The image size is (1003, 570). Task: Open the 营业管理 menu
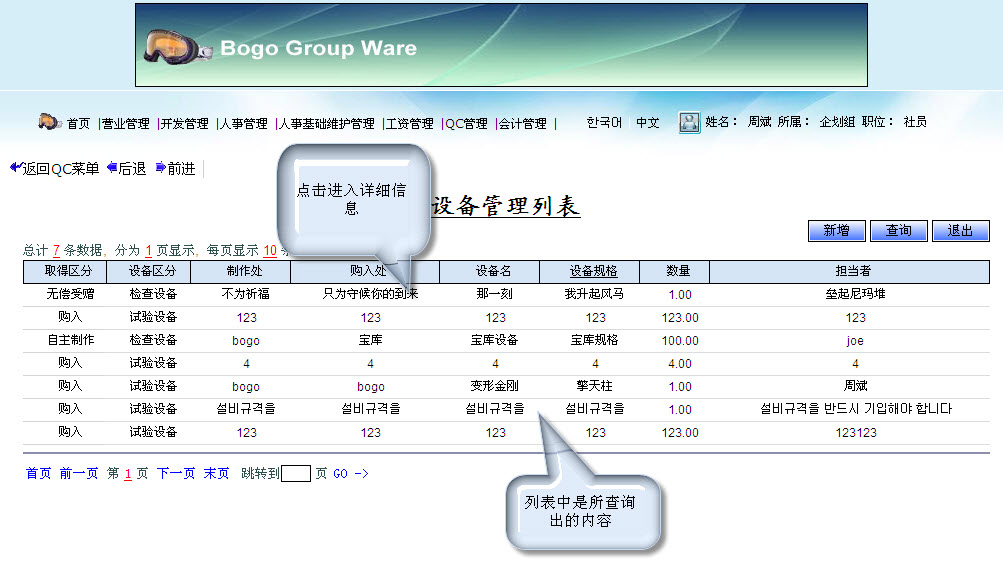pos(125,123)
